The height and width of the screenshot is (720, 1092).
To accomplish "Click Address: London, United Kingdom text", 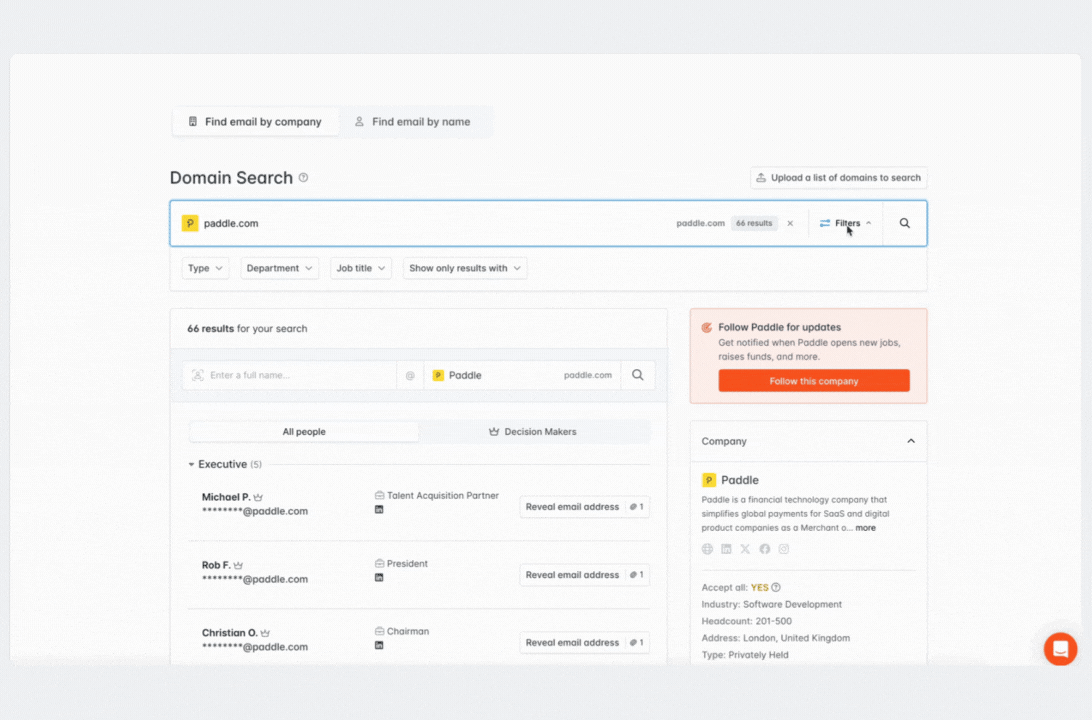I will (776, 638).
